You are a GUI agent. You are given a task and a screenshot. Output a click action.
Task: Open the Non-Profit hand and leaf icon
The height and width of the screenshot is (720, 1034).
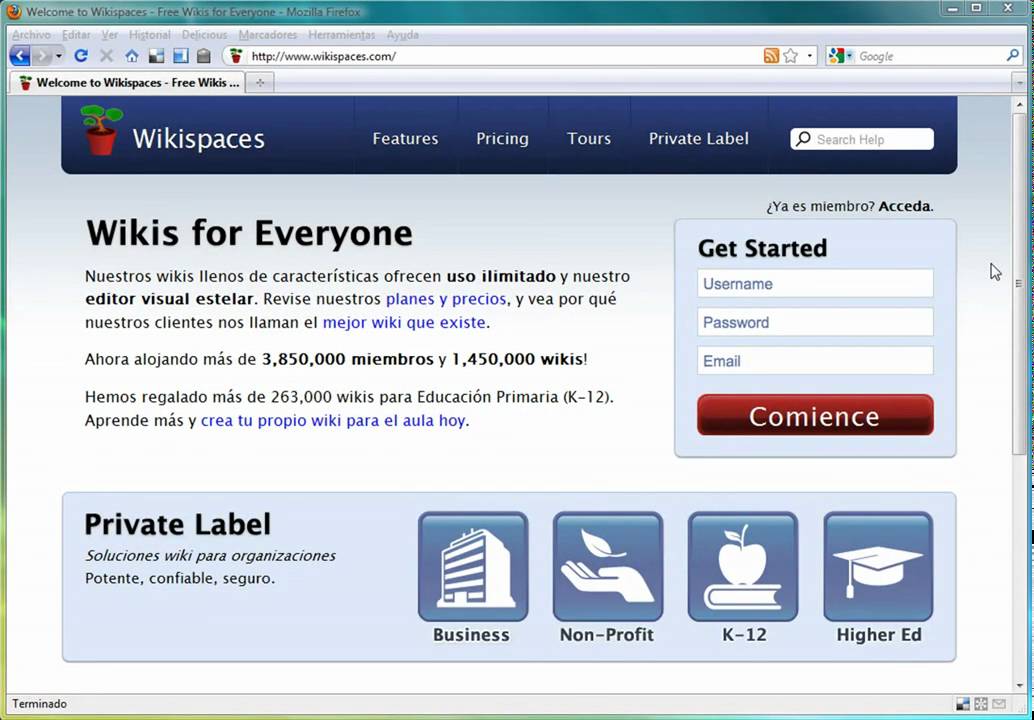[607, 567]
